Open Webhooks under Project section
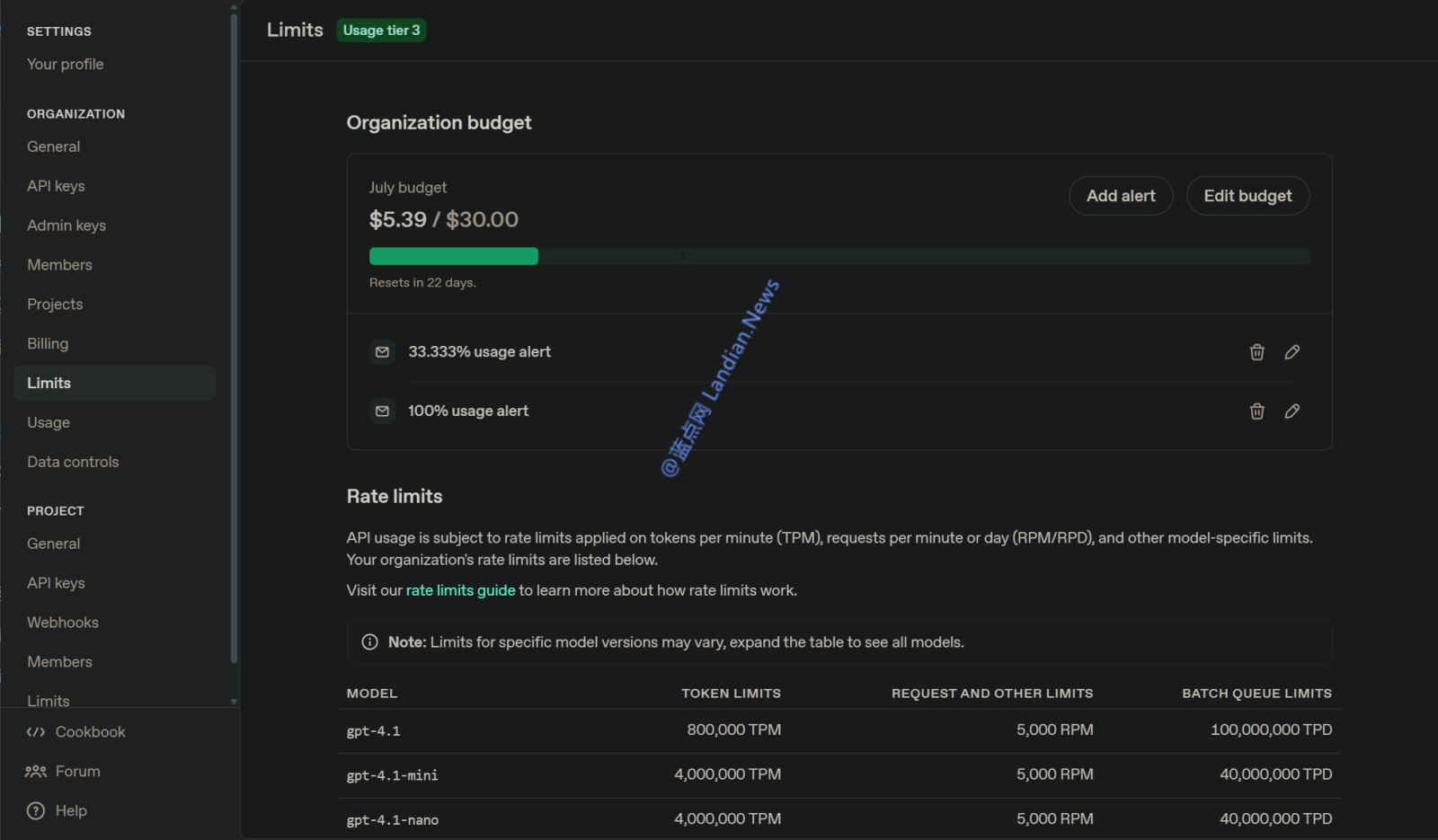This screenshot has height=840, width=1438. [63, 623]
